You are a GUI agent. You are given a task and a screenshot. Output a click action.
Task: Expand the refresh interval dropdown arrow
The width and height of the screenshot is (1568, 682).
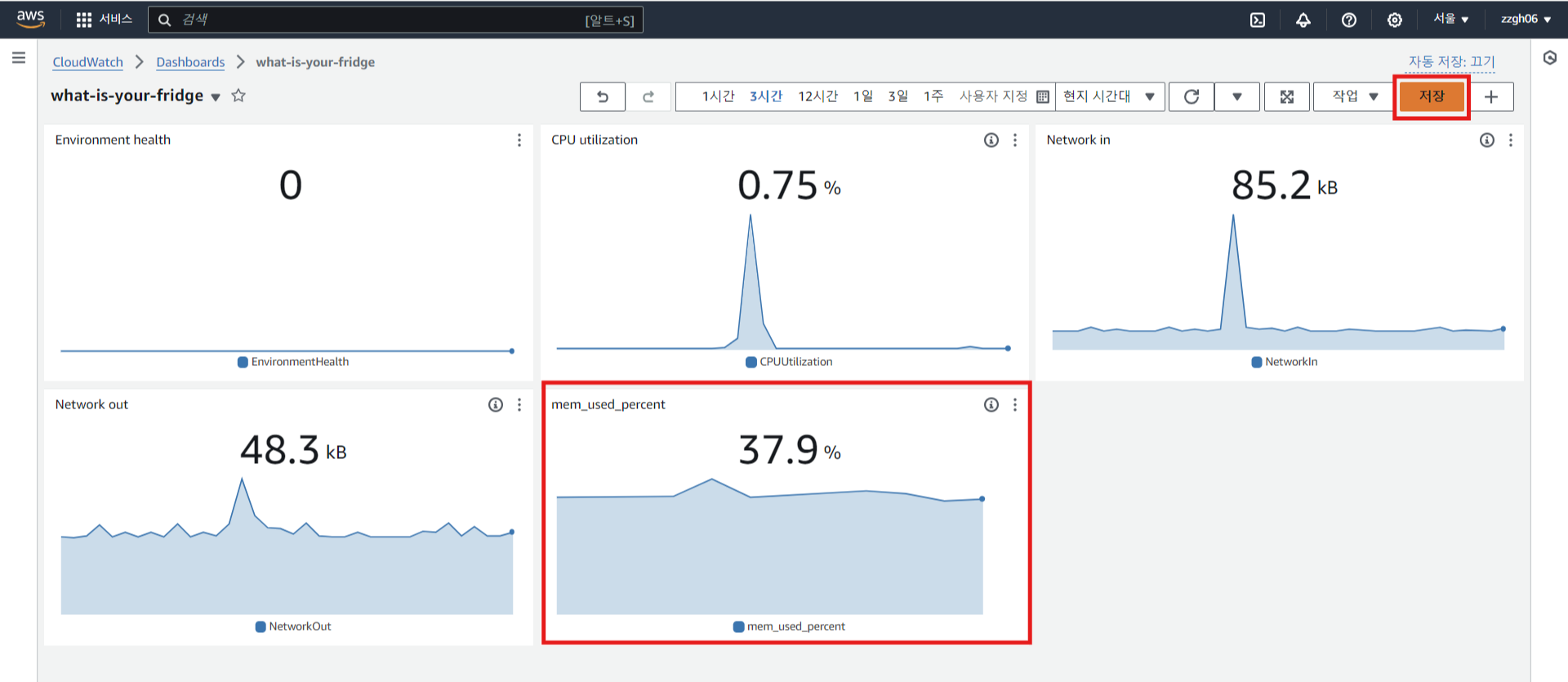pos(1237,96)
